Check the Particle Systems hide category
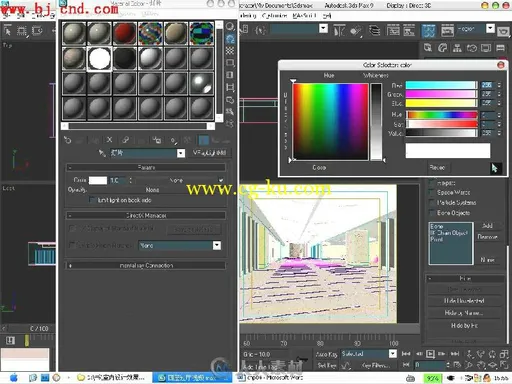 pos(432,203)
